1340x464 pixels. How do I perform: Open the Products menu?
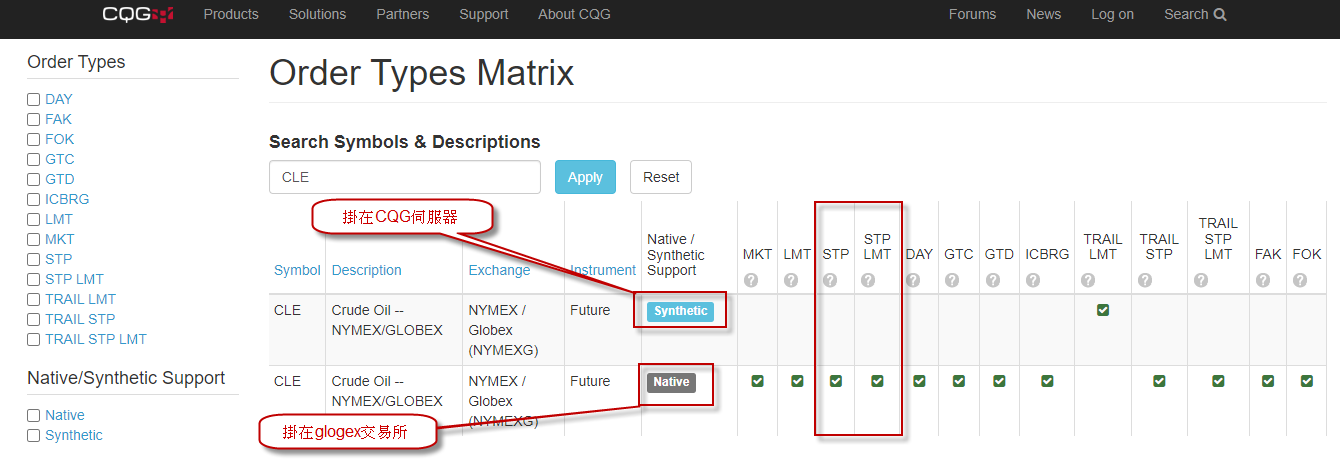click(231, 14)
